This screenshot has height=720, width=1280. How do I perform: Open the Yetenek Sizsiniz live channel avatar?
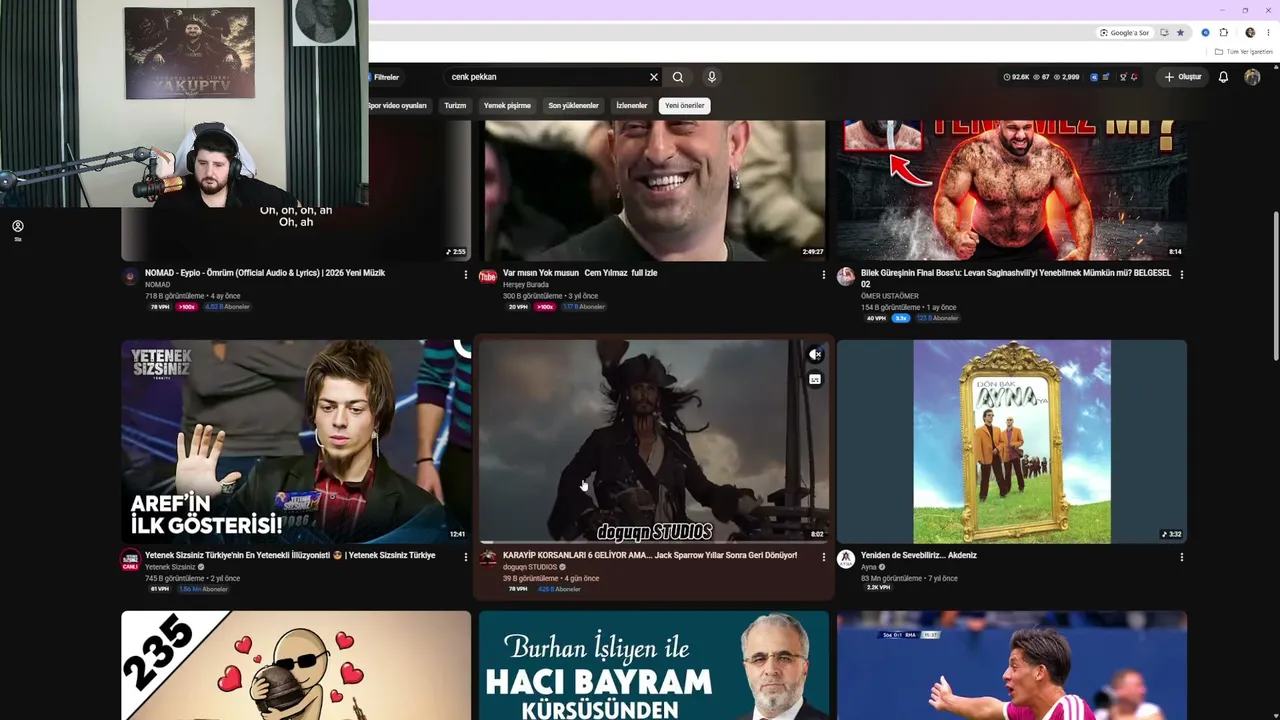(130, 560)
